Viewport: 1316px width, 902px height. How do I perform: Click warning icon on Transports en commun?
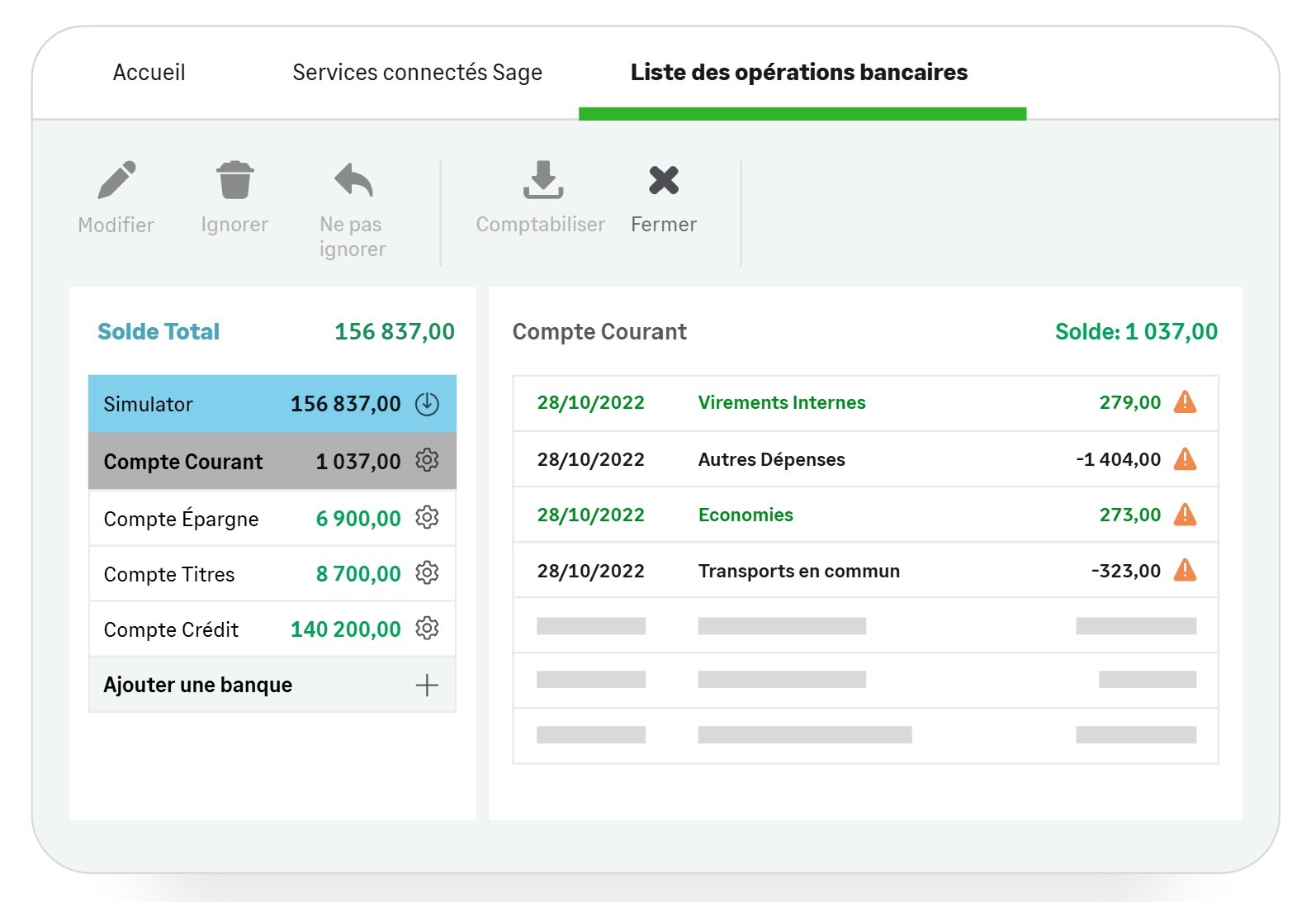(1185, 570)
